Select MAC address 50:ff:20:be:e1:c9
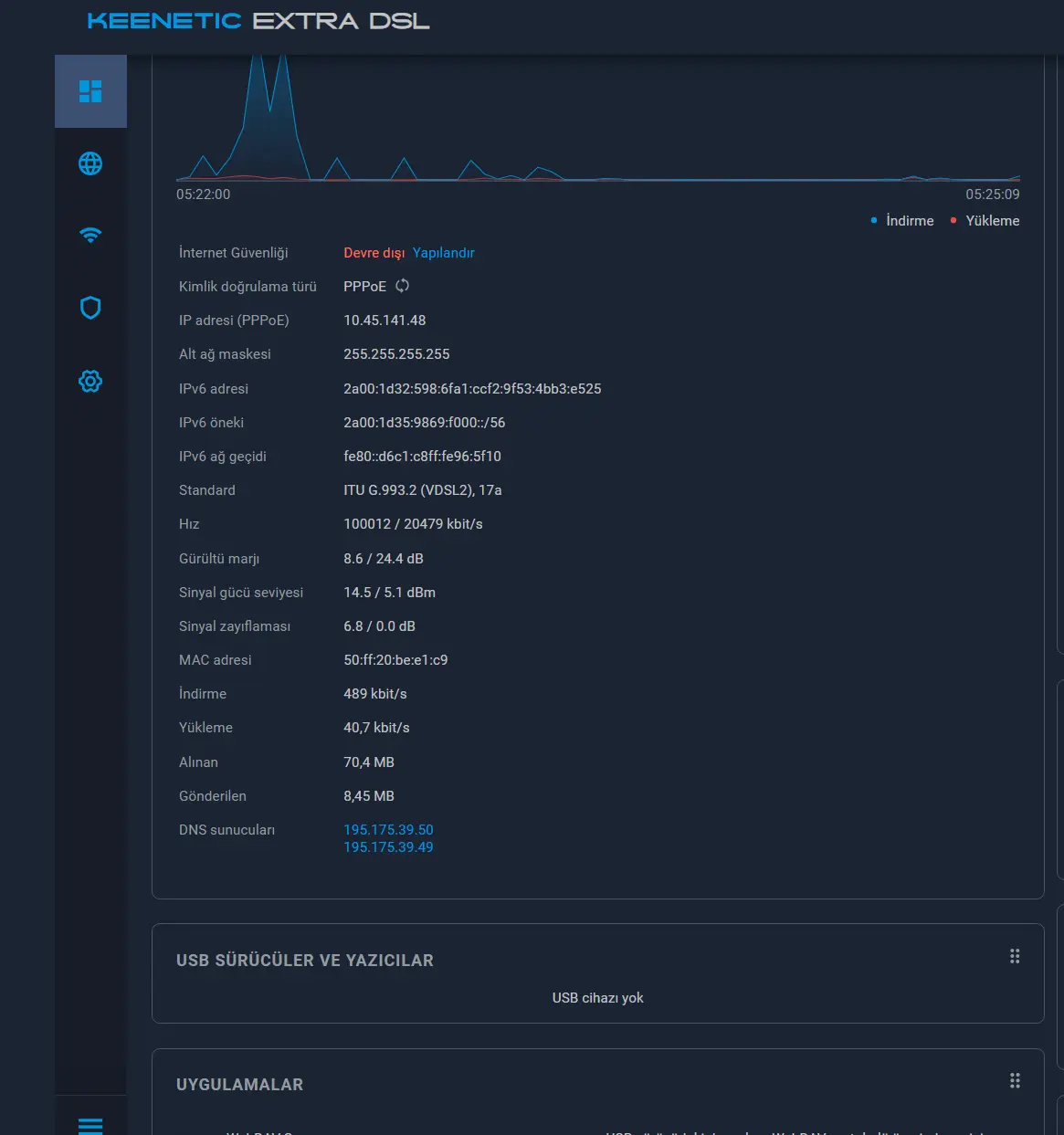The image size is (1064, 1135). pos(395,660)
